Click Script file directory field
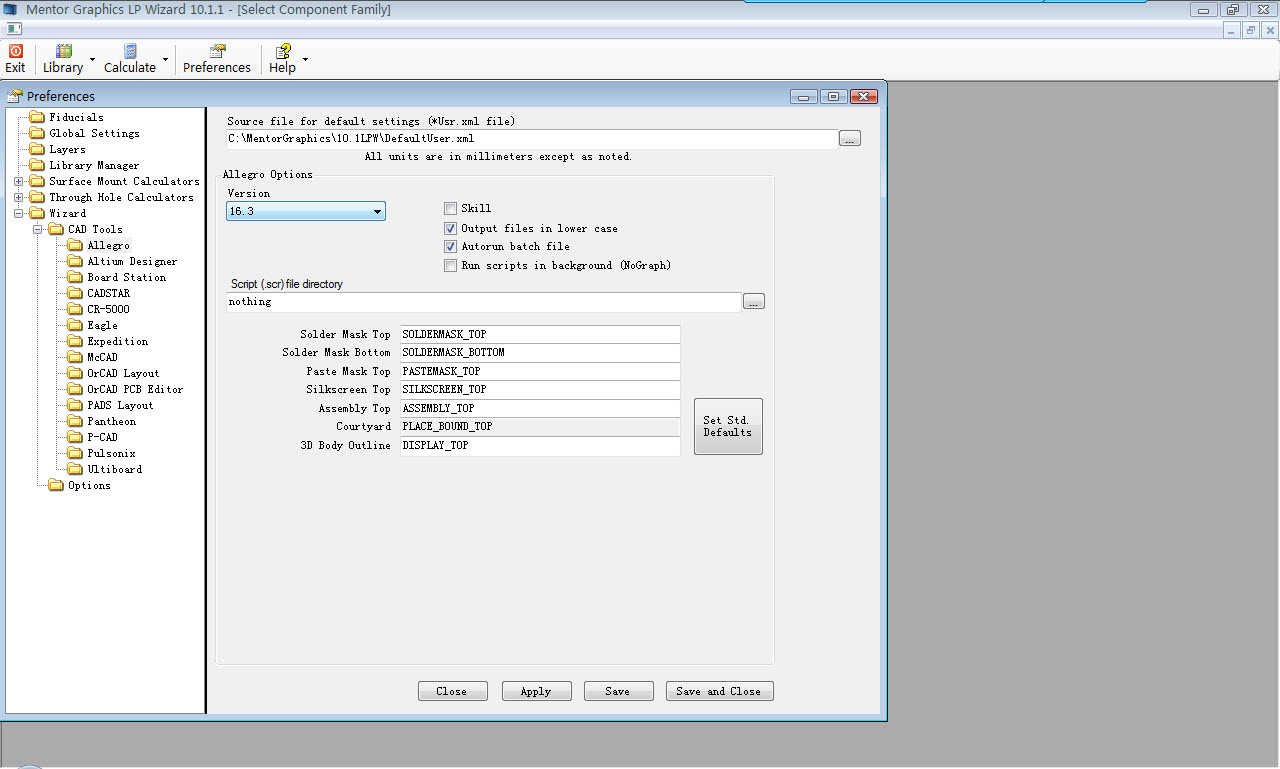The image size is (1280, 769). click(x=483, y=301)
